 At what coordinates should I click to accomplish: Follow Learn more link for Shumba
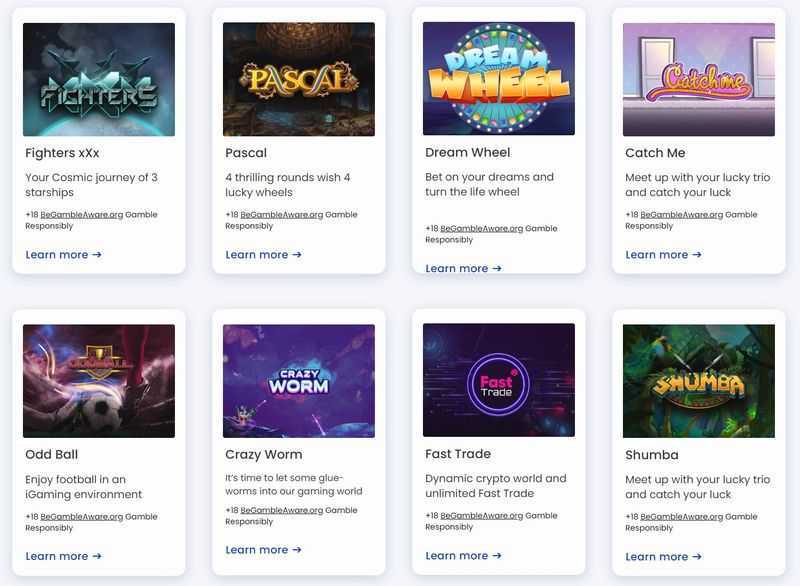664,556
